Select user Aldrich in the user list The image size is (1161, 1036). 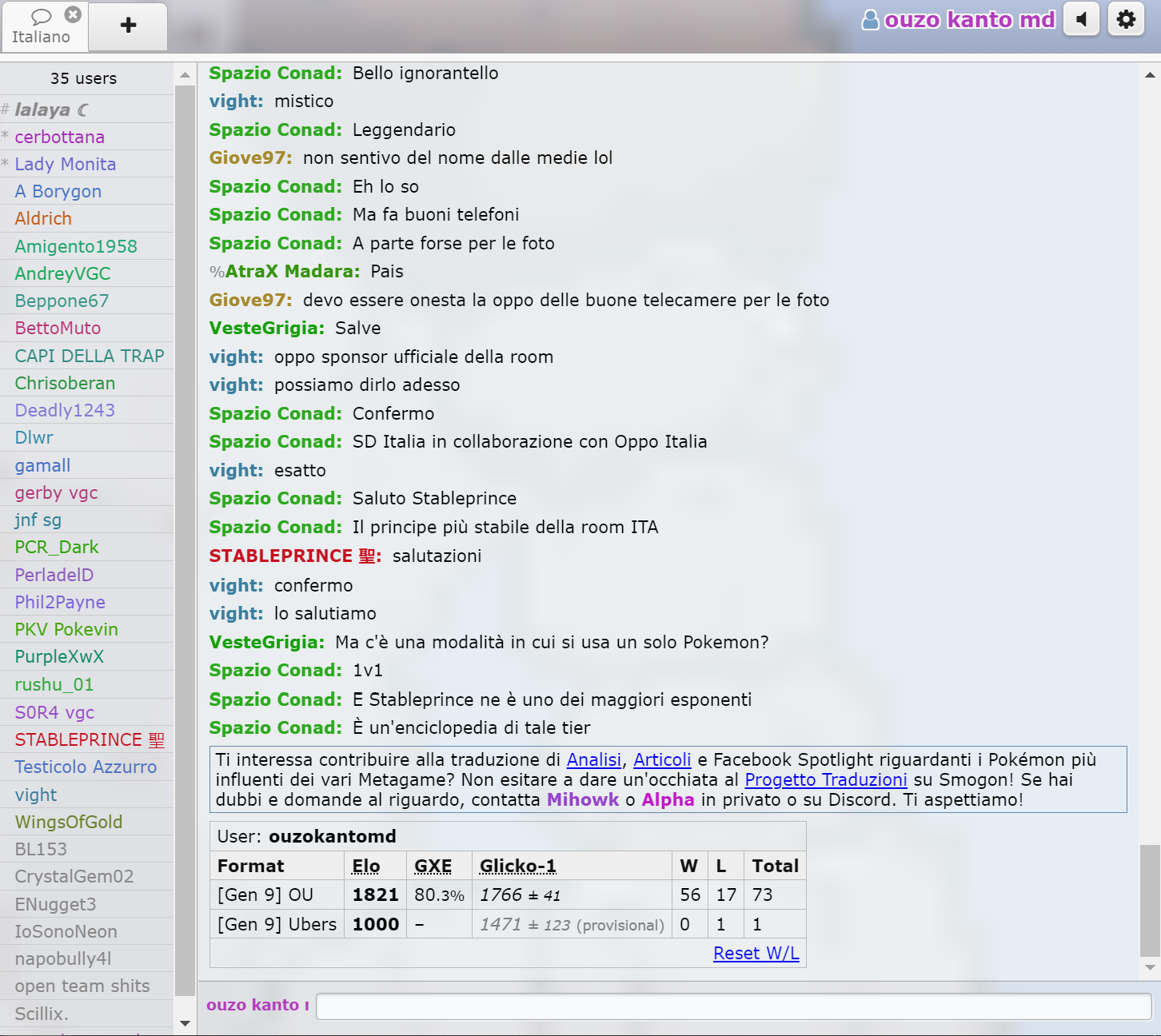point(86,218)
